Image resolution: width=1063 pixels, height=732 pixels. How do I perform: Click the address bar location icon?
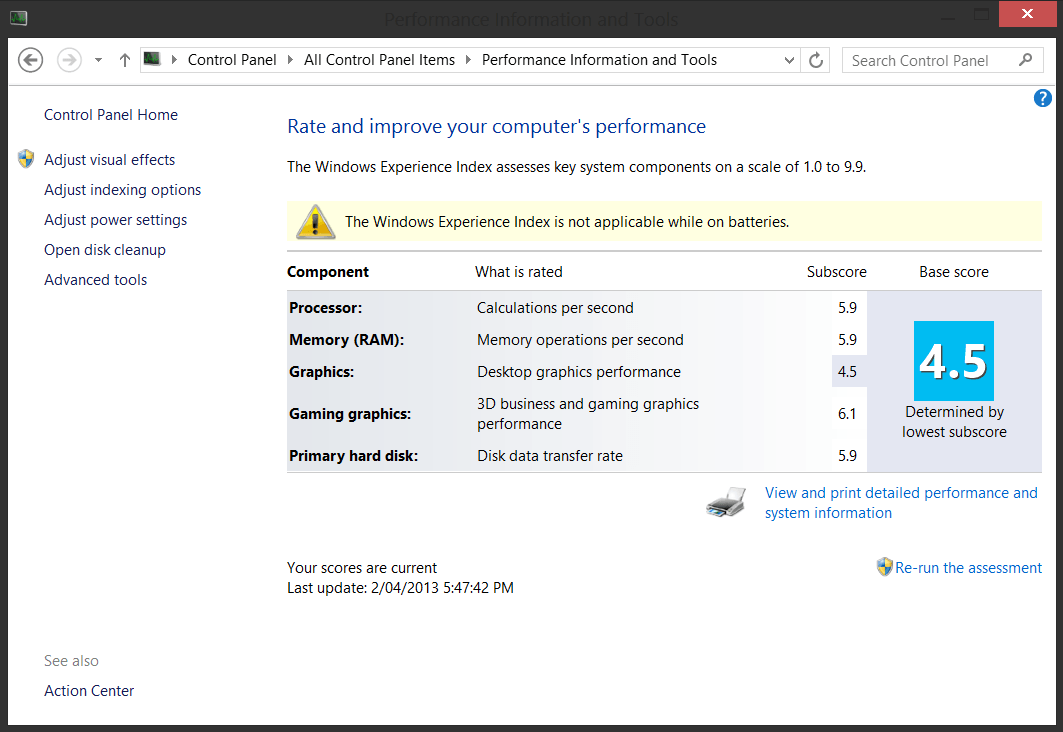tap(152, 60)
